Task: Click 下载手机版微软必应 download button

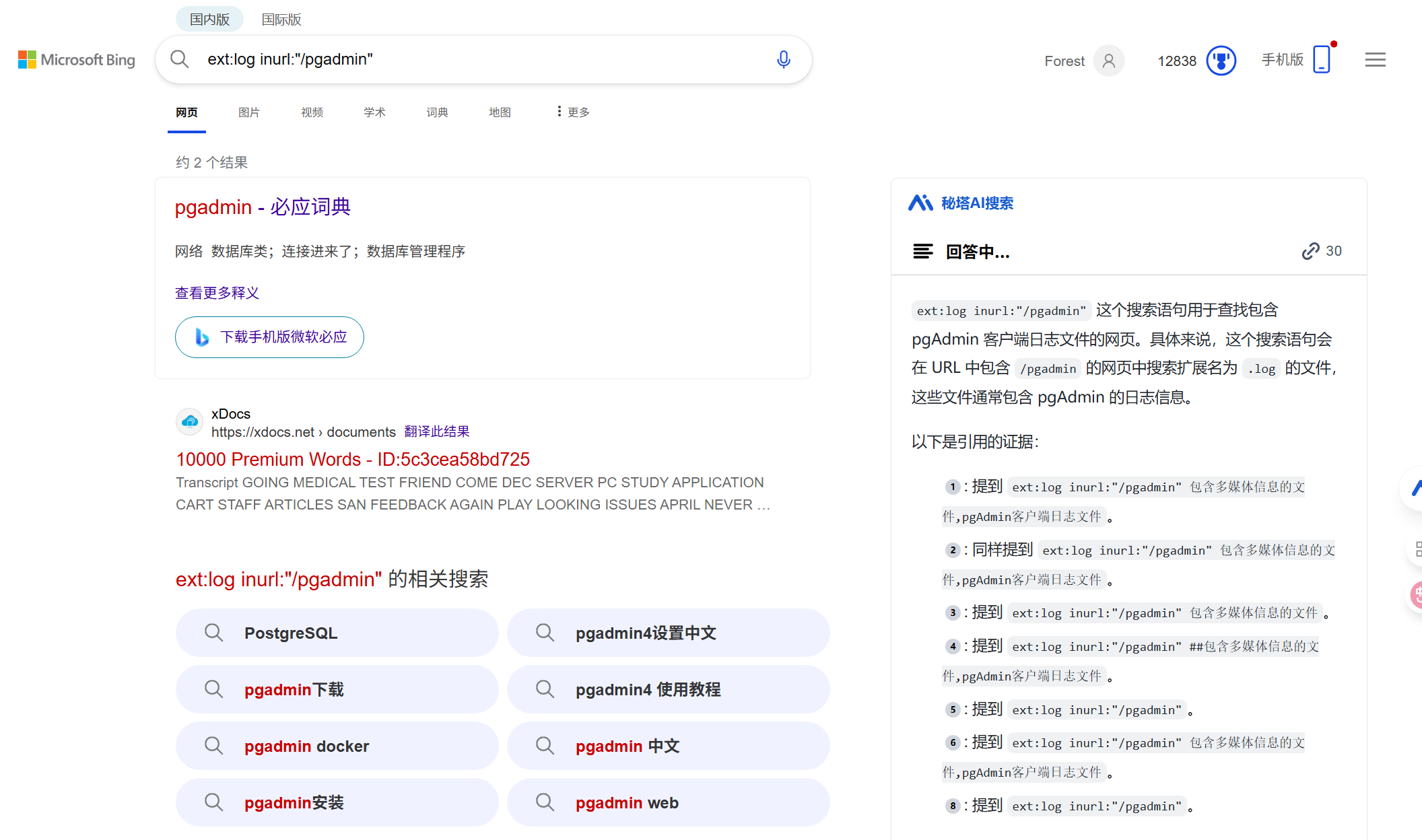Action: tap(269, 337)
